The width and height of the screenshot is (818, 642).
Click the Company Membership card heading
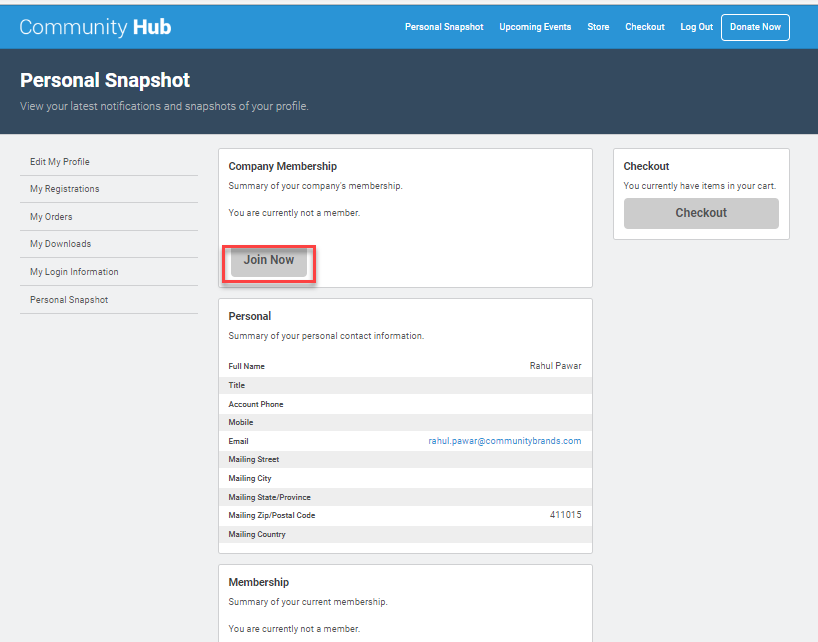pyautogui.click(x=283, y=166)
